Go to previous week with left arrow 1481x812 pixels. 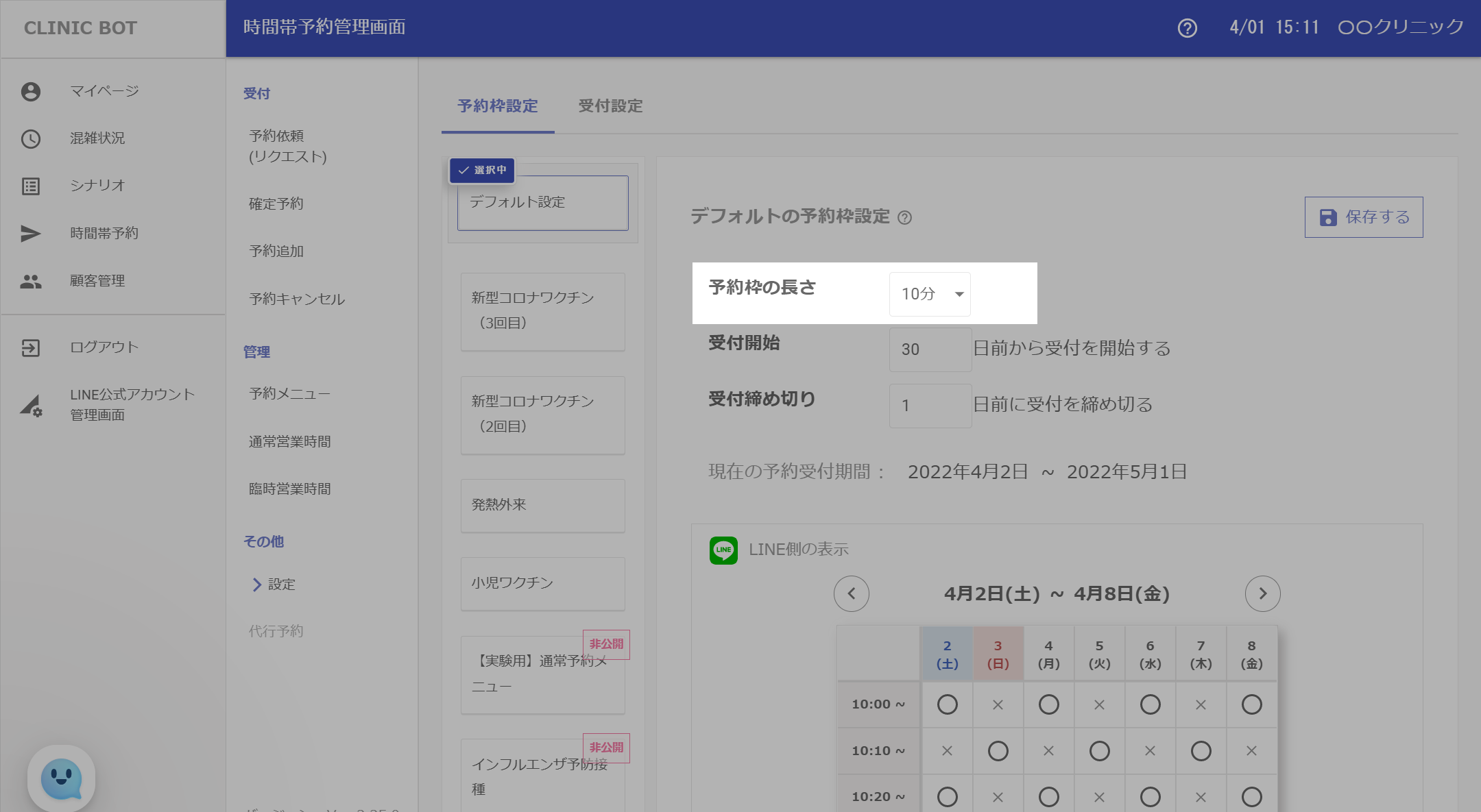852,593
